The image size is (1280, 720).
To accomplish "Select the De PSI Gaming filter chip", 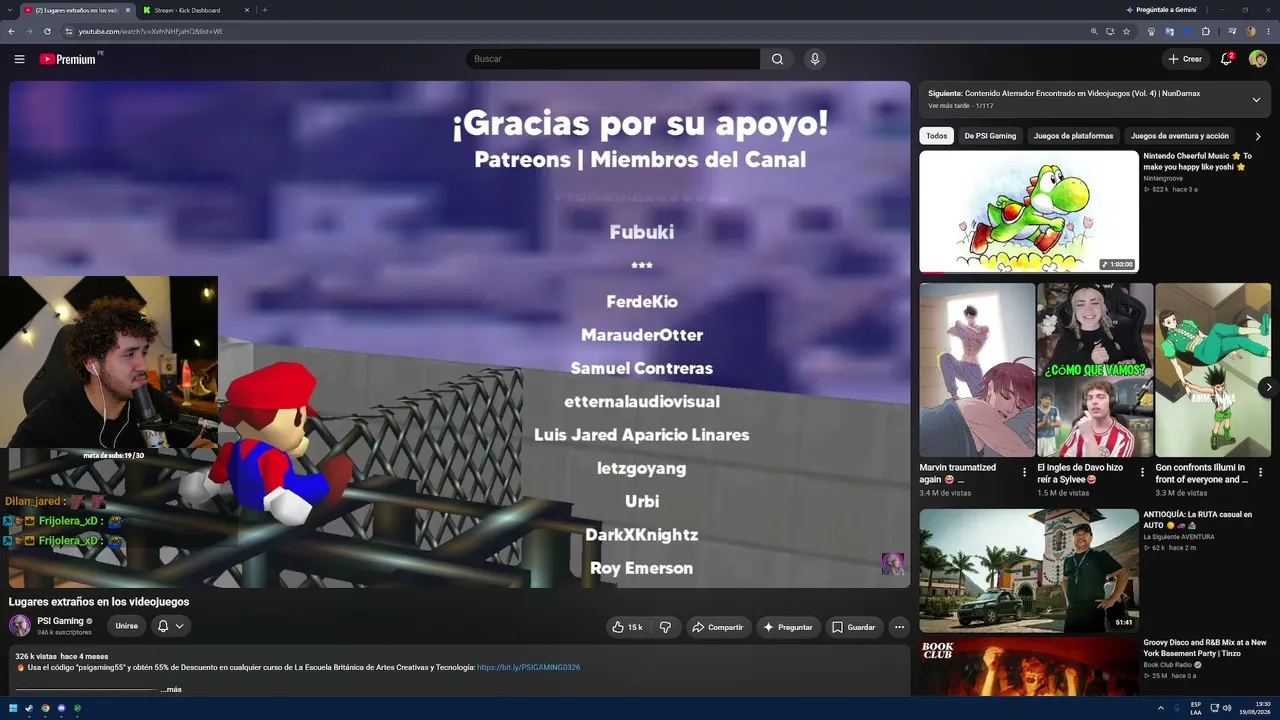I will pos(990,136).
